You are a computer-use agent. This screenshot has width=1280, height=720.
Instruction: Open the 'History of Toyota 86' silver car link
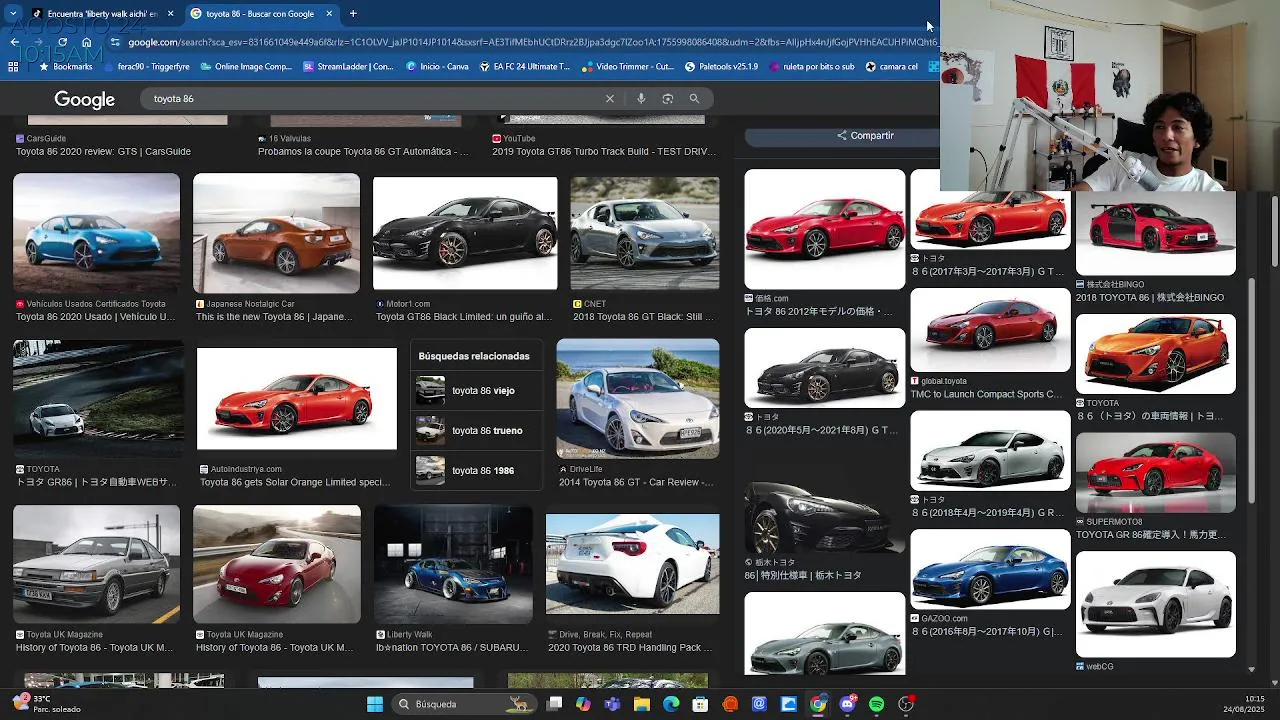click(x=94, y=648)
